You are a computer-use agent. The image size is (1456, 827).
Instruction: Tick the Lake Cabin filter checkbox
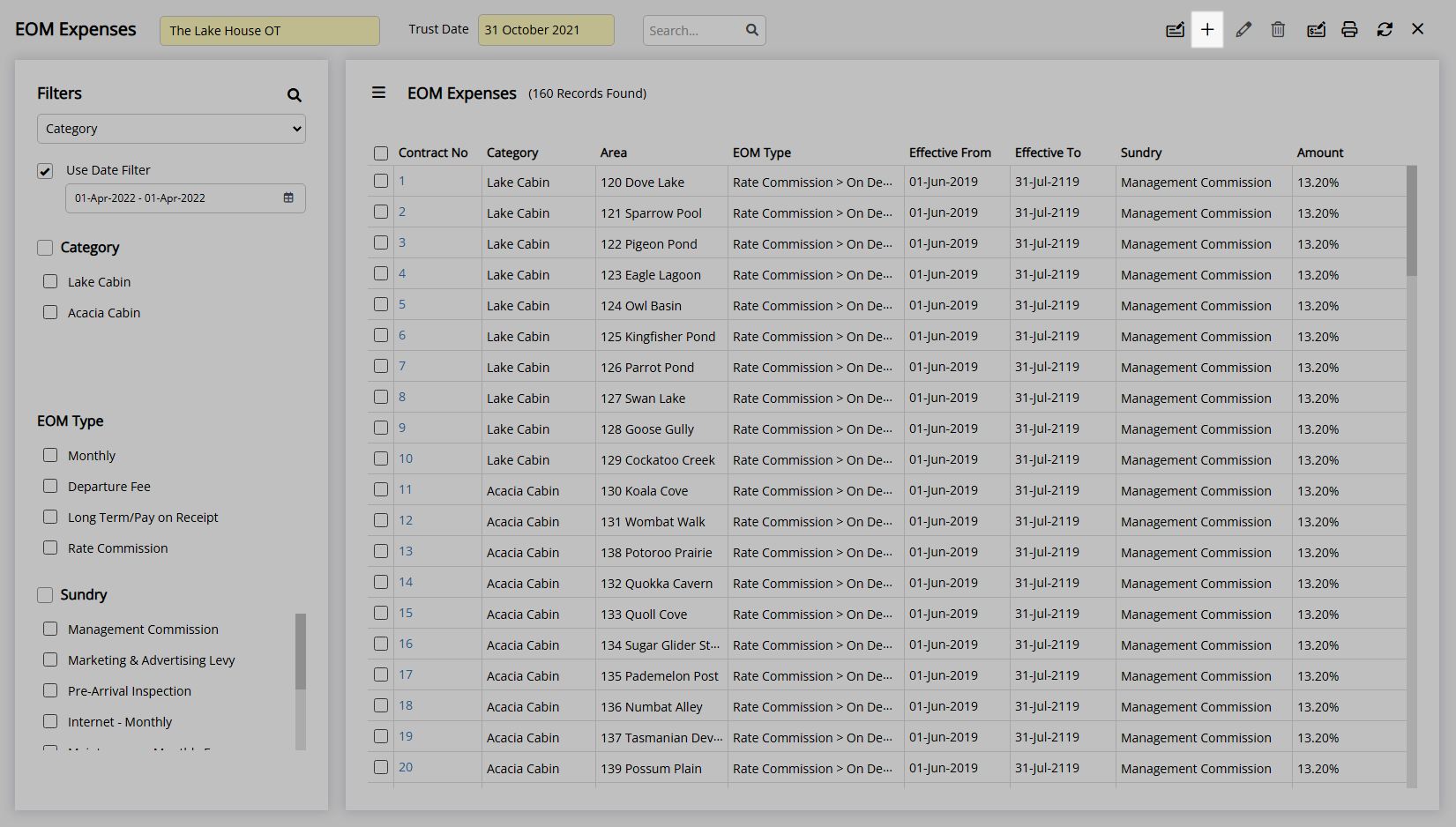tap(50, 281)
